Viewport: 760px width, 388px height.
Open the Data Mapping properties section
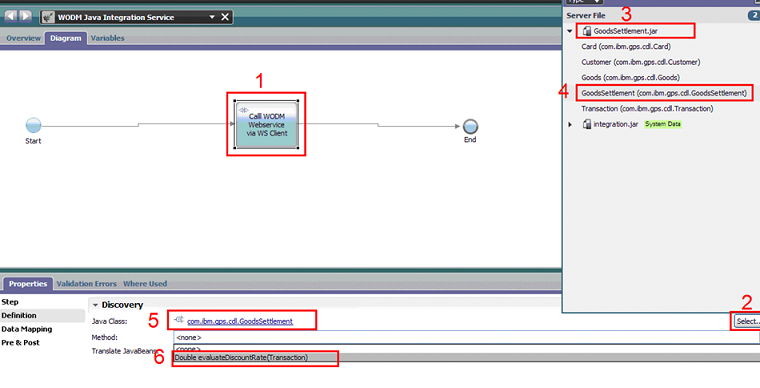[x=27, y=329]
